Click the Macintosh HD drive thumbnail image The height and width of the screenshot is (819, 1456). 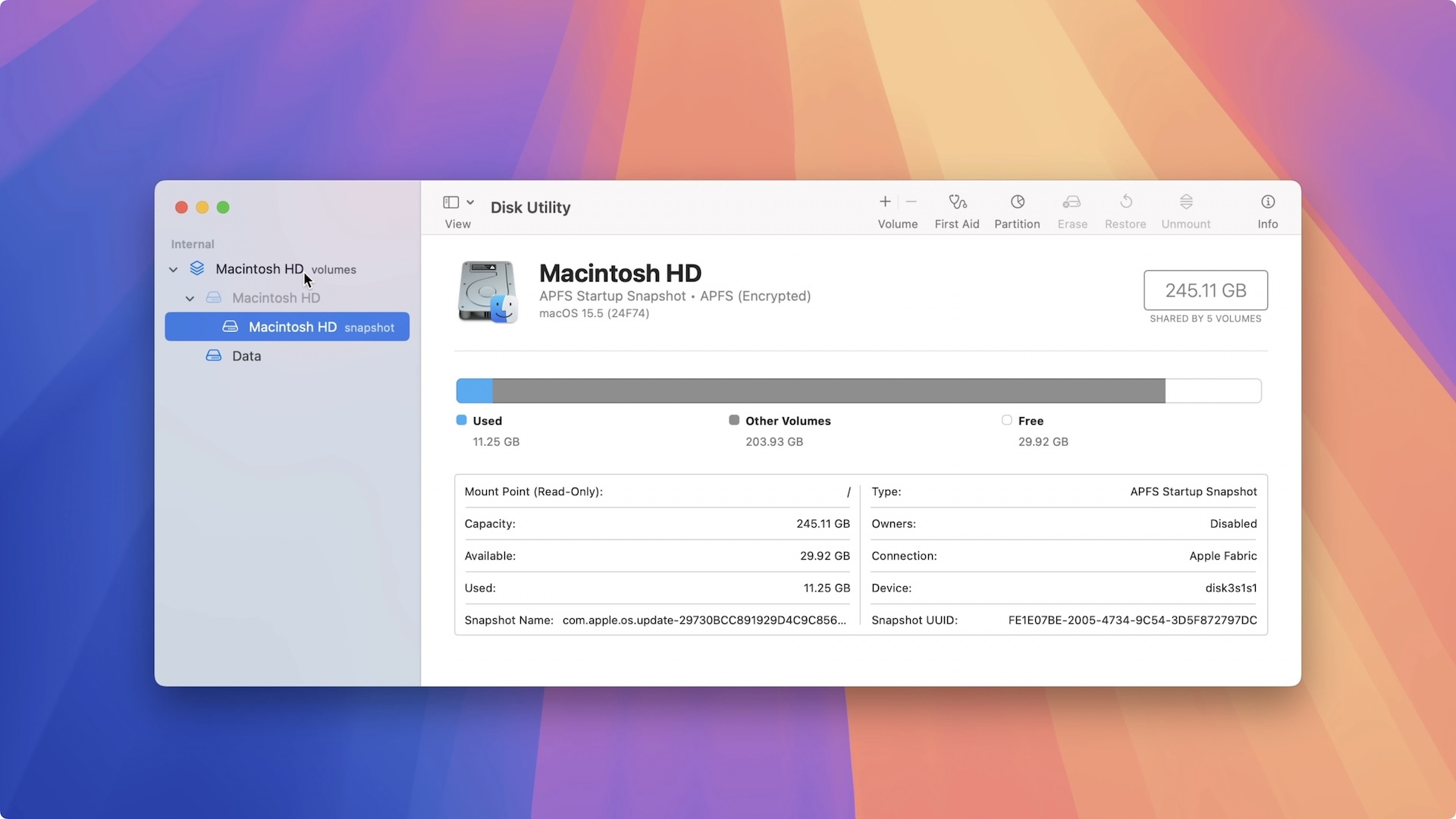click(x=487, y=292)
